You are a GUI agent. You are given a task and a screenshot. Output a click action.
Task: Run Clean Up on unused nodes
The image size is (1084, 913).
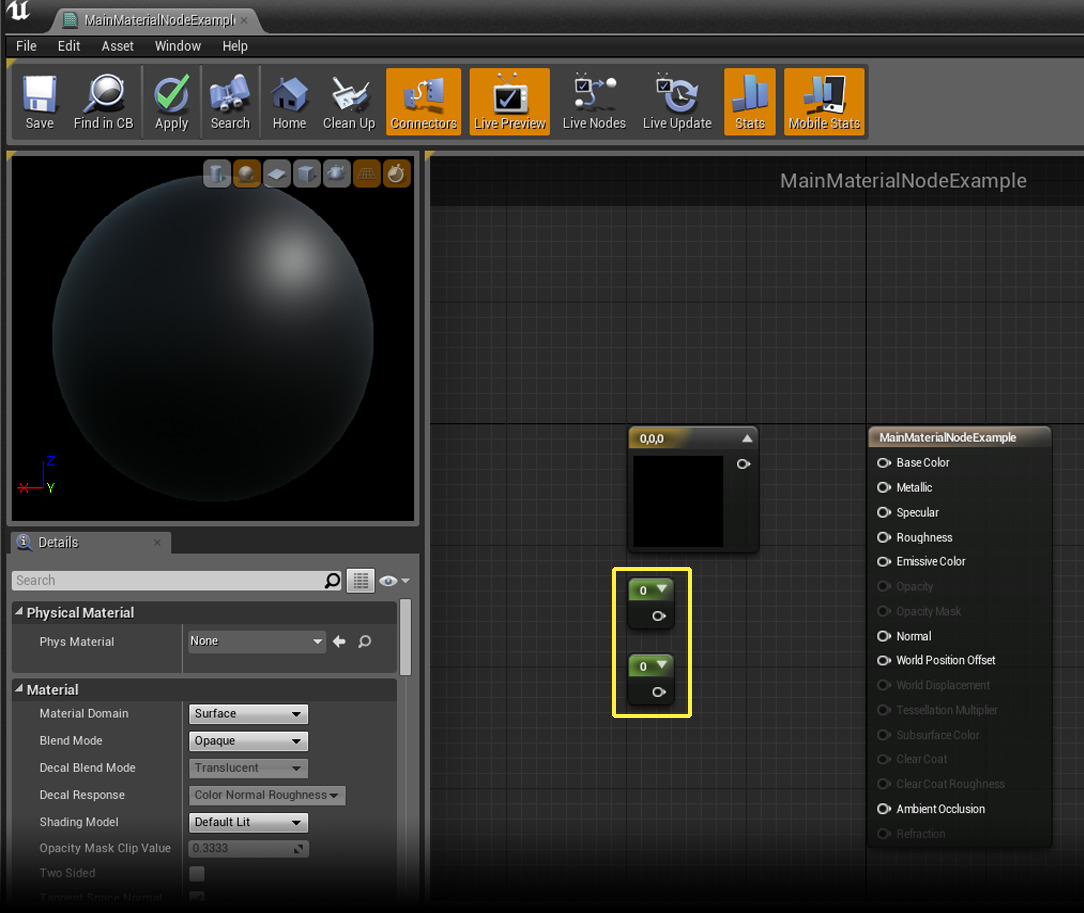tap(348, 101)
